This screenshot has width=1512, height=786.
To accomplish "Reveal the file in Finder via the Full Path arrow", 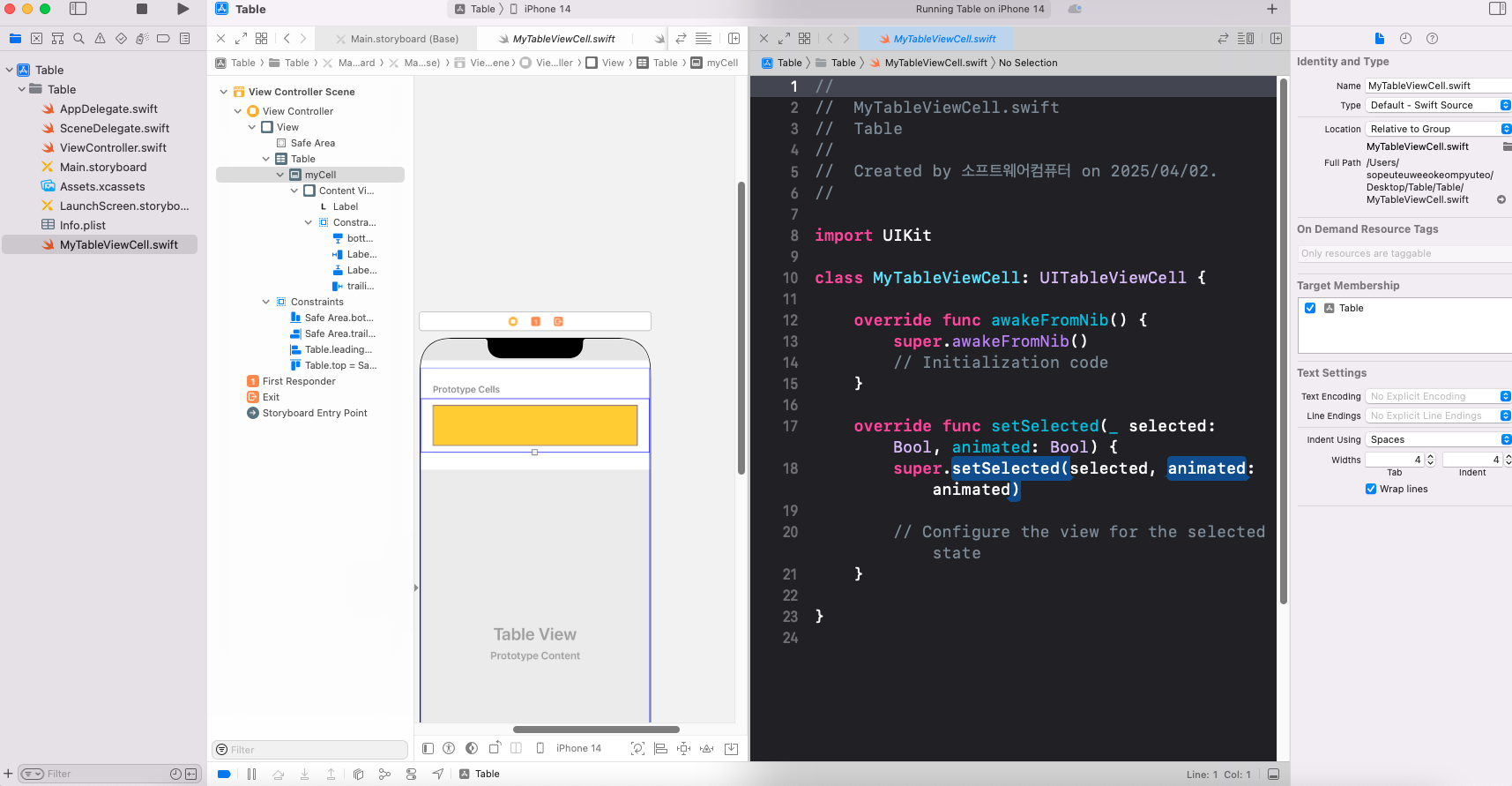I will [1501, 199].
